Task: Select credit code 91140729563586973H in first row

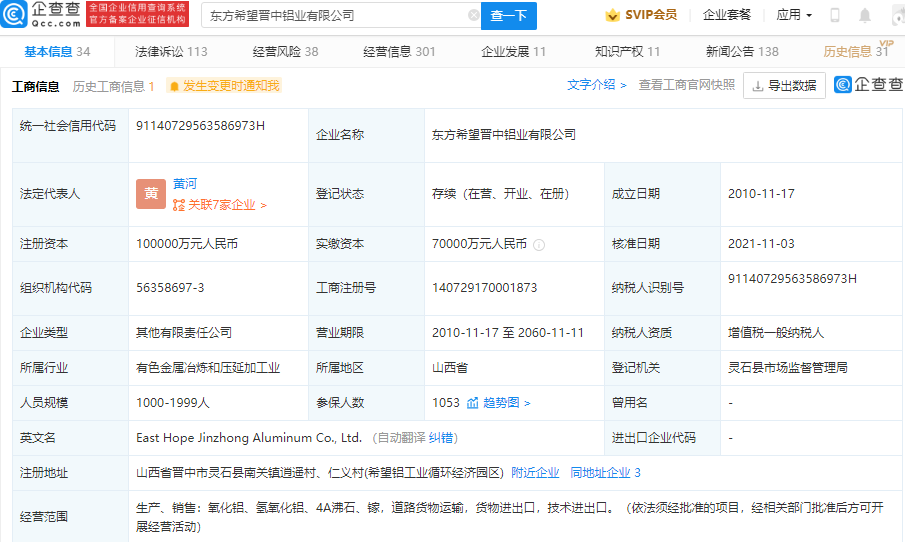Action: (200, 126)
